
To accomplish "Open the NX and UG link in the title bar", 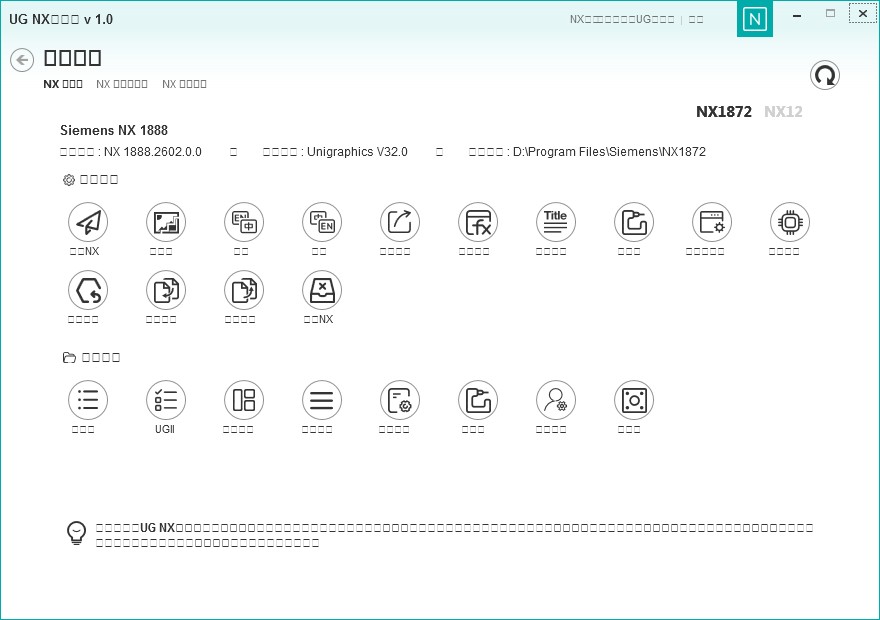I will tap(622, 20).
